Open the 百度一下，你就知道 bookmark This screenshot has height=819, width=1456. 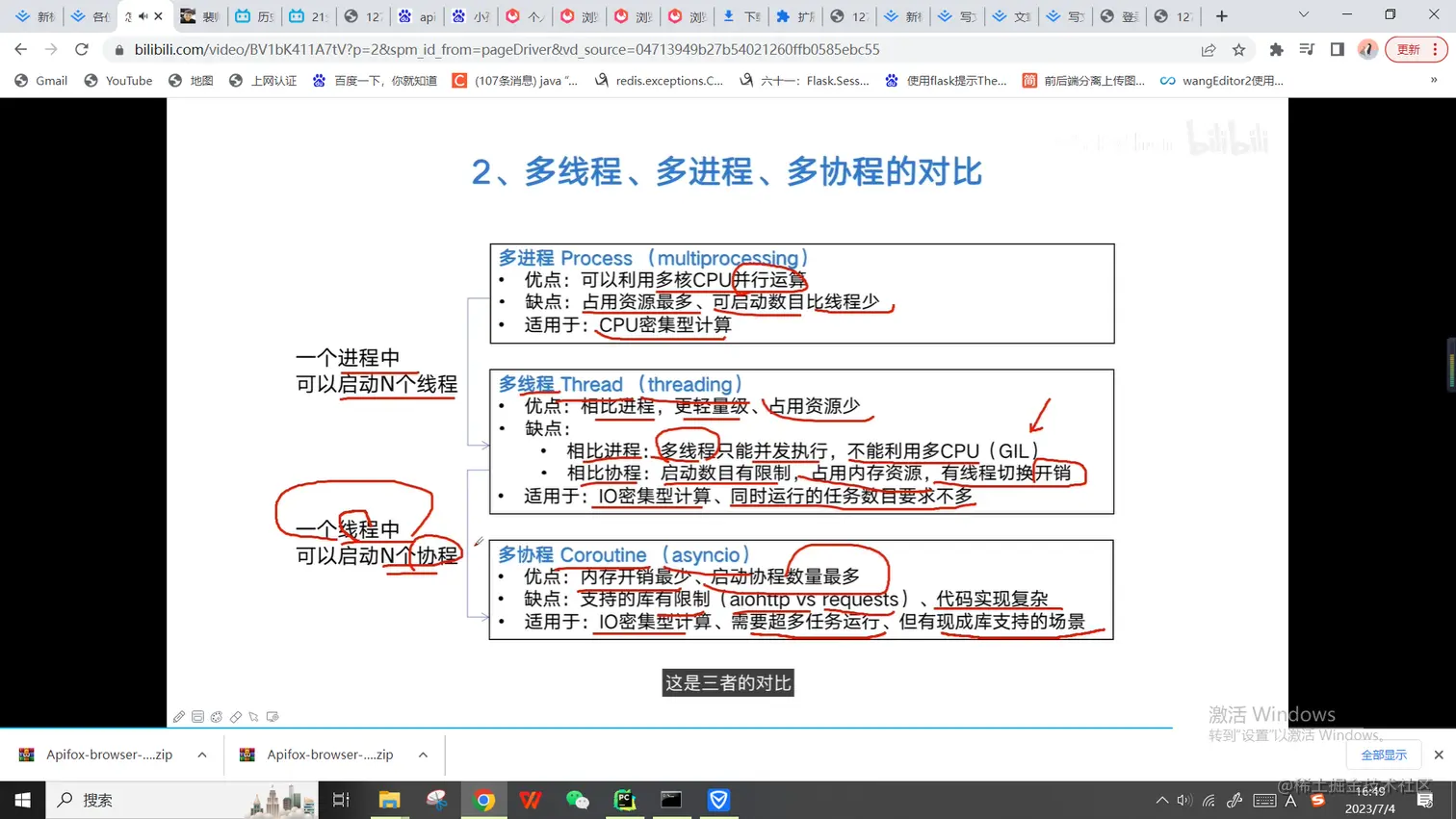tap(375, 81)
